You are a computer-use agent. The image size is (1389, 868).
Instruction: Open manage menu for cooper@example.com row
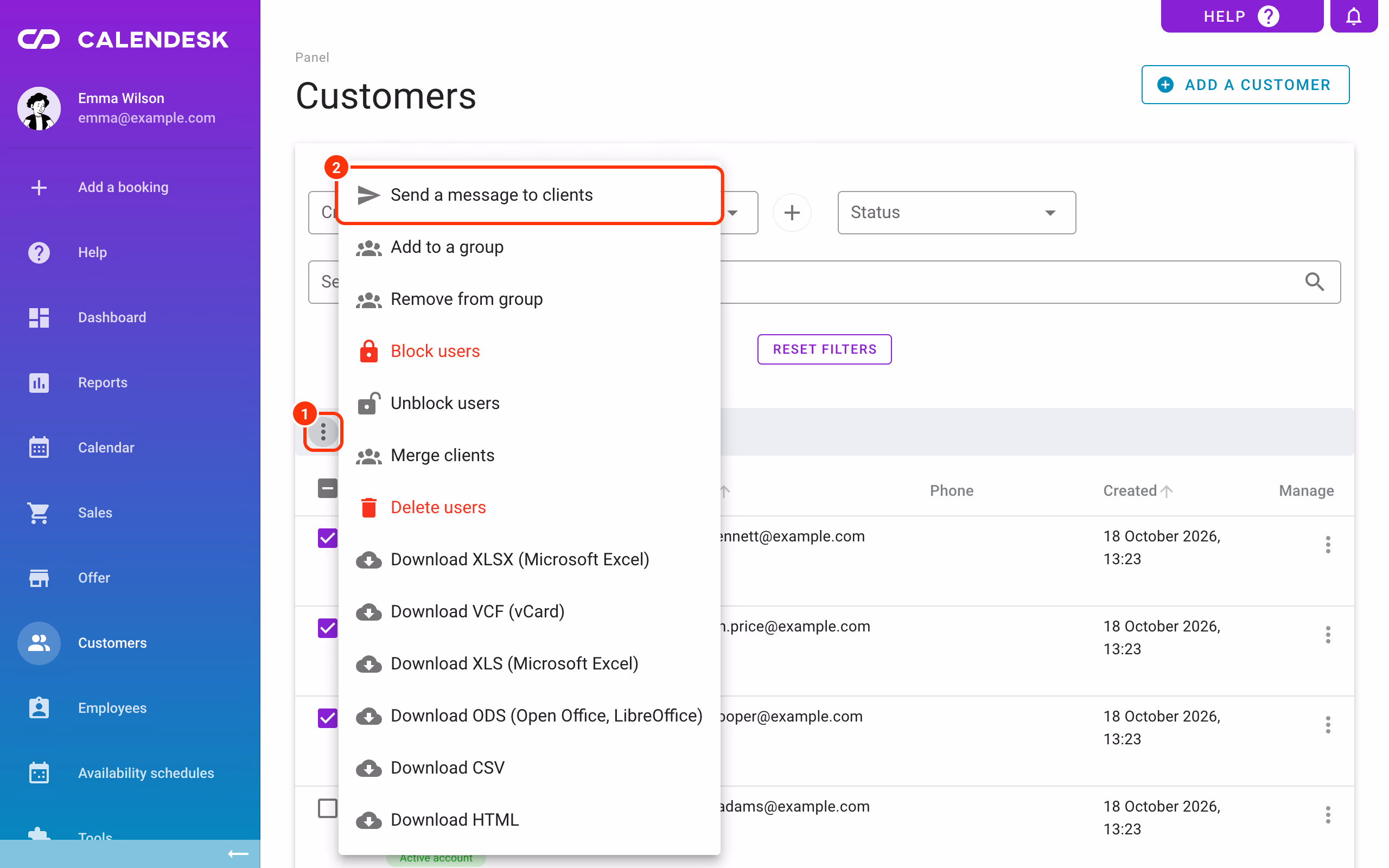click(1328, 724)
